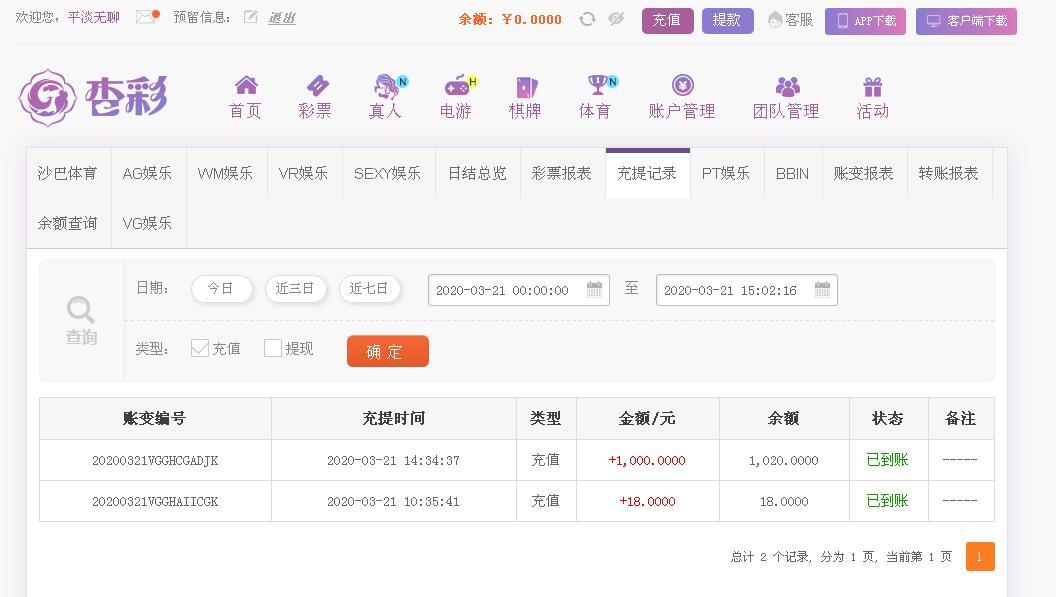The width and height of the screenshot is (1056, 597).
Task: Open the 首页 home icon
Action: (x=245, y=86)
